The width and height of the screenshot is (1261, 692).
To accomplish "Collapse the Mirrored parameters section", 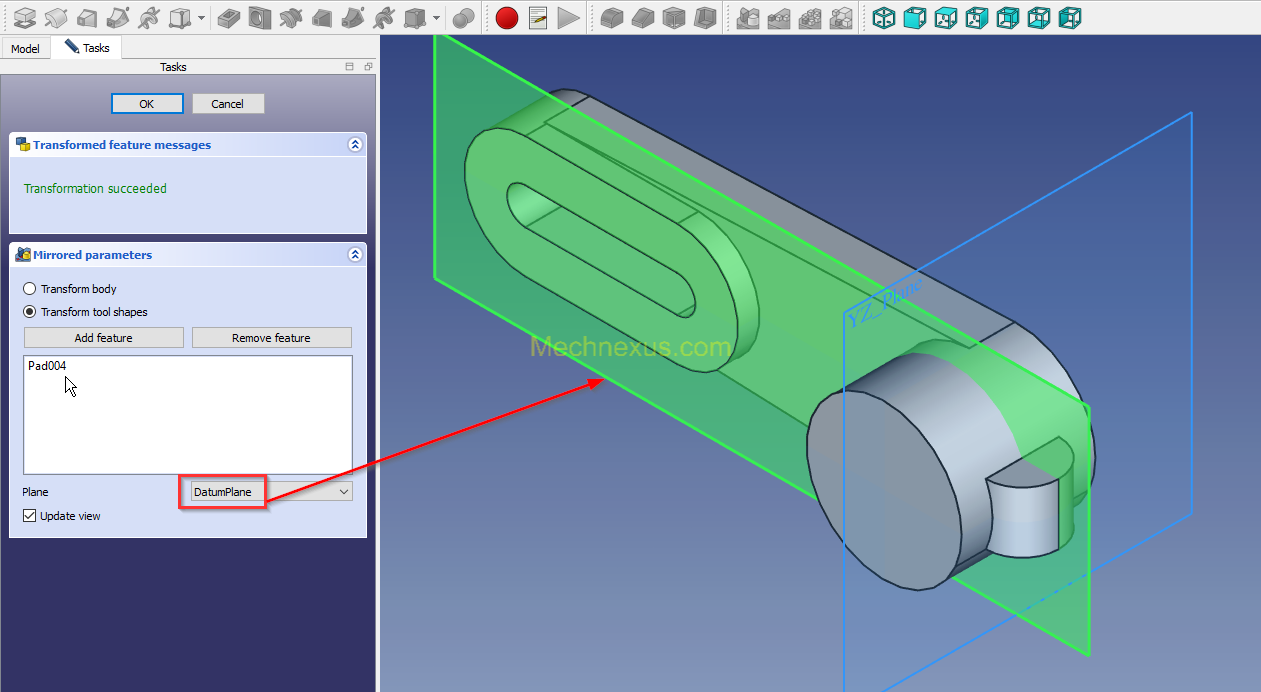I will click(x=354, y=255).
